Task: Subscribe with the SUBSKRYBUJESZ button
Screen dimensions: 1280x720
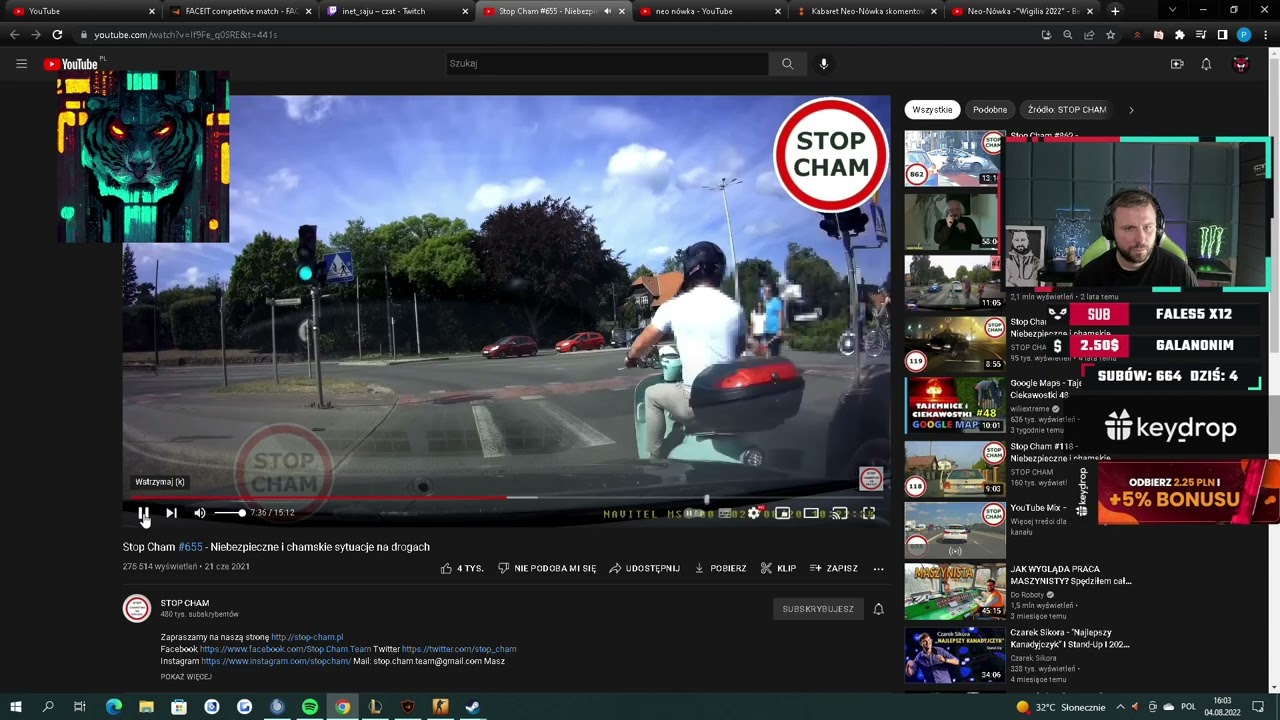Action: [818, 609]
